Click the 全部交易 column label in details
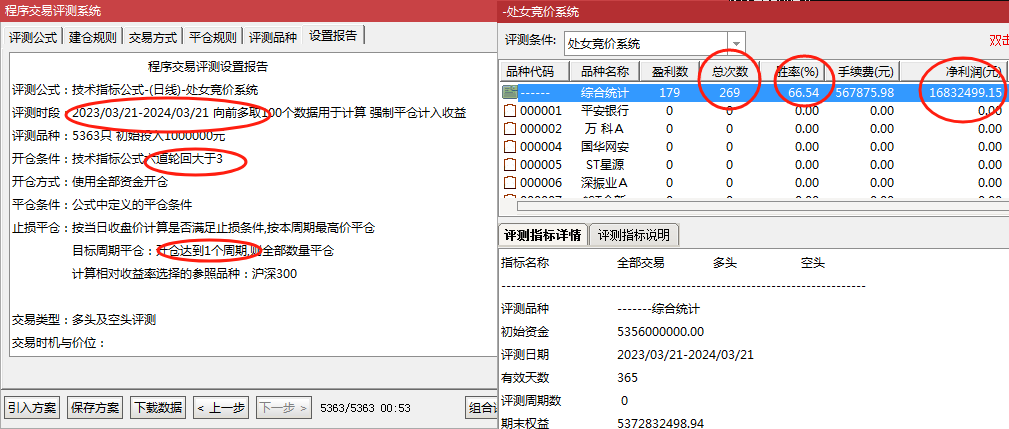 tap(641, 263)
